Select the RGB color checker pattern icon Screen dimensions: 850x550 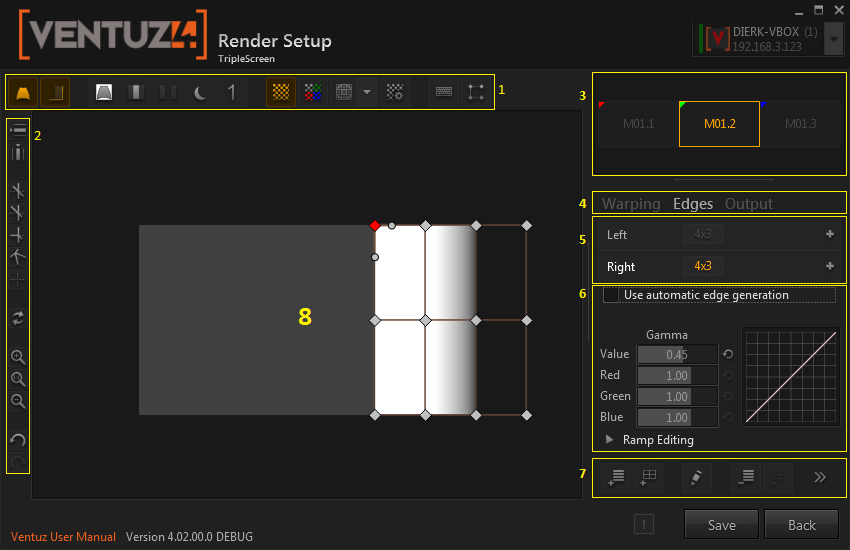(x=313, y=92)
